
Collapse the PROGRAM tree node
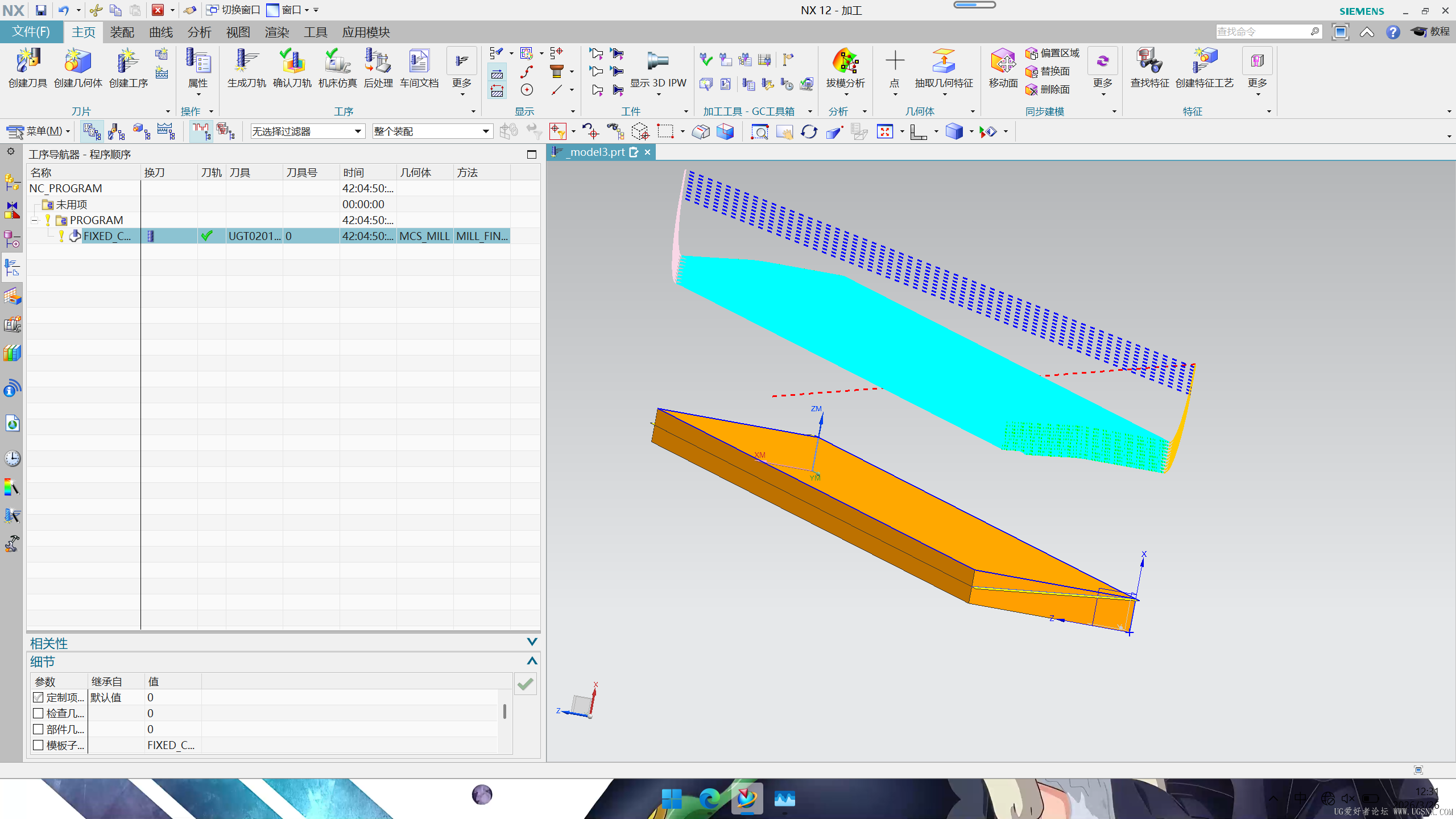coord(34,220)
